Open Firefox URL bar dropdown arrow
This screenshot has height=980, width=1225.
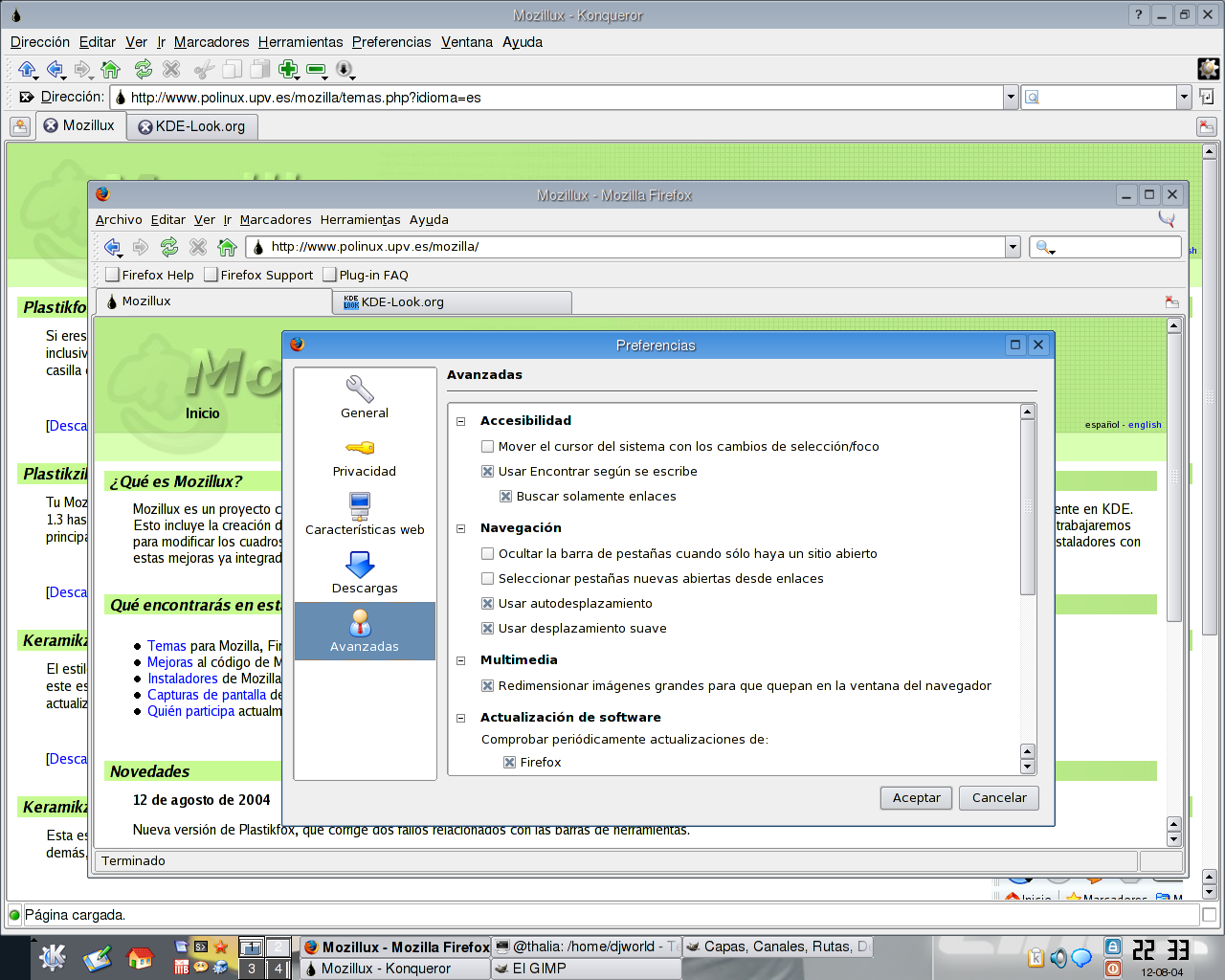[x=1013, y=247]
